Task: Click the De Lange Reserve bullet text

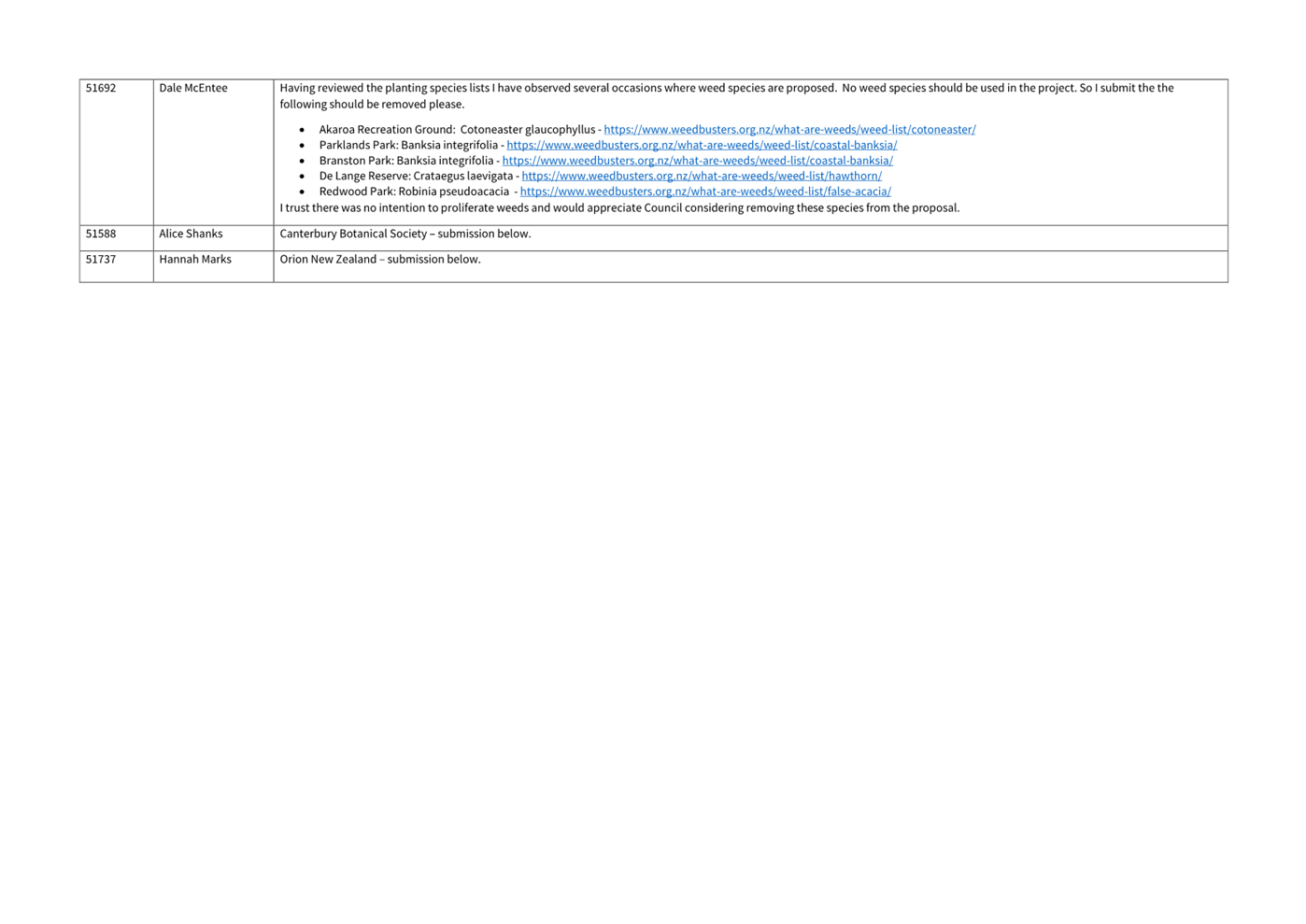Action: (416, 176)
